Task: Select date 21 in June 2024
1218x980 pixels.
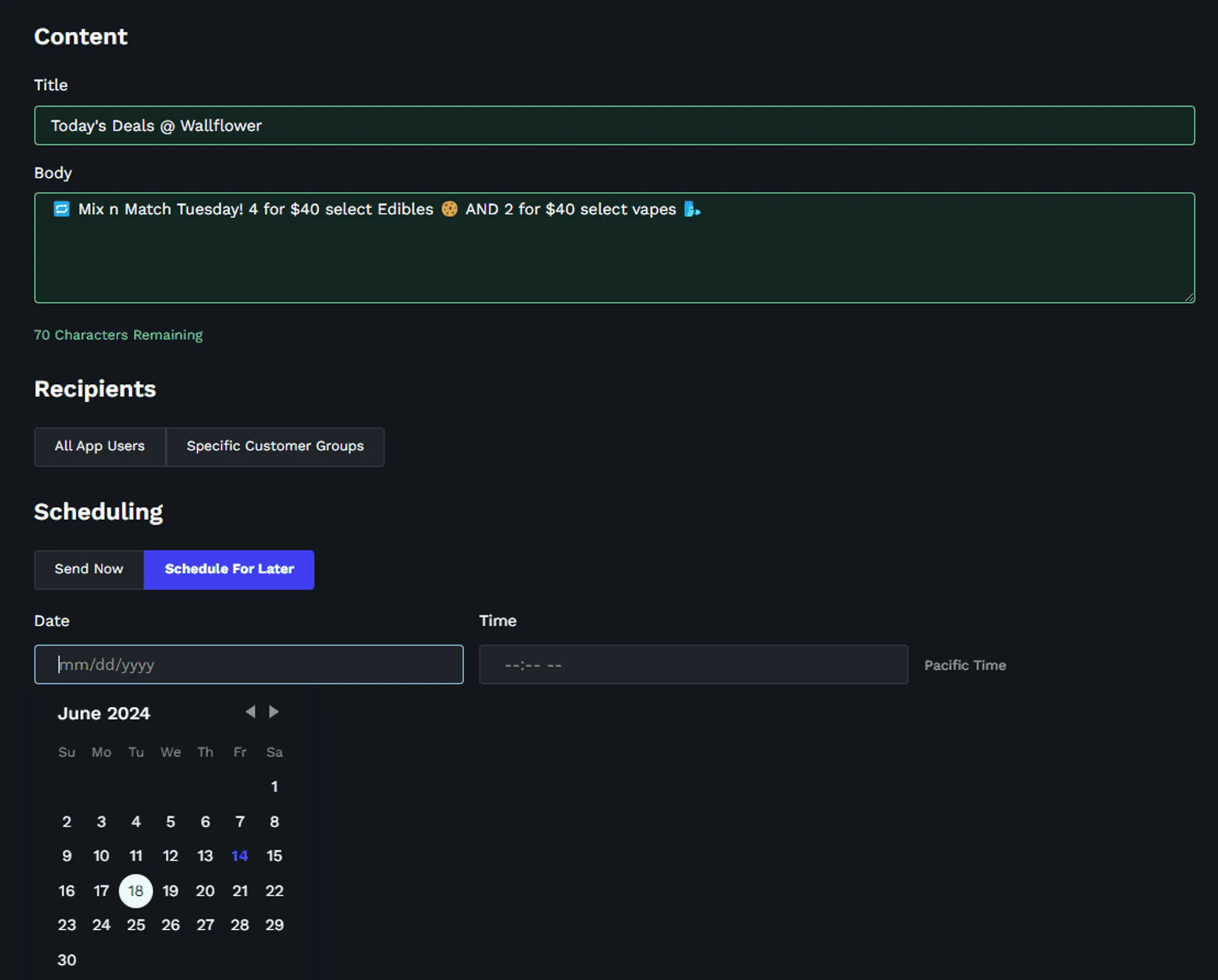Action: pos(240,891)
